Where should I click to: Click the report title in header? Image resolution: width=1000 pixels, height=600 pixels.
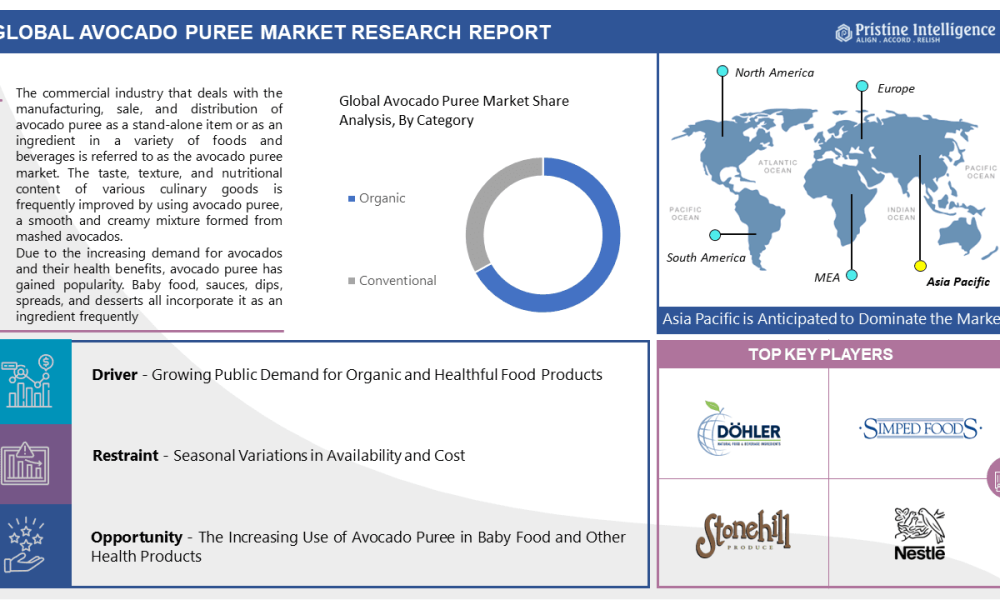[x=276, y=33]
